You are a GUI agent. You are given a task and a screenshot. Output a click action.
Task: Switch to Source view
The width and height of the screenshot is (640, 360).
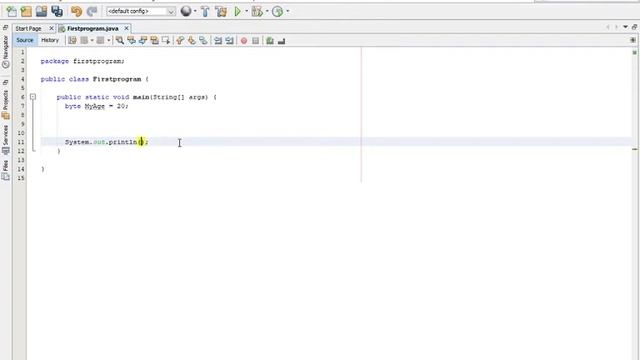[25, 40]
